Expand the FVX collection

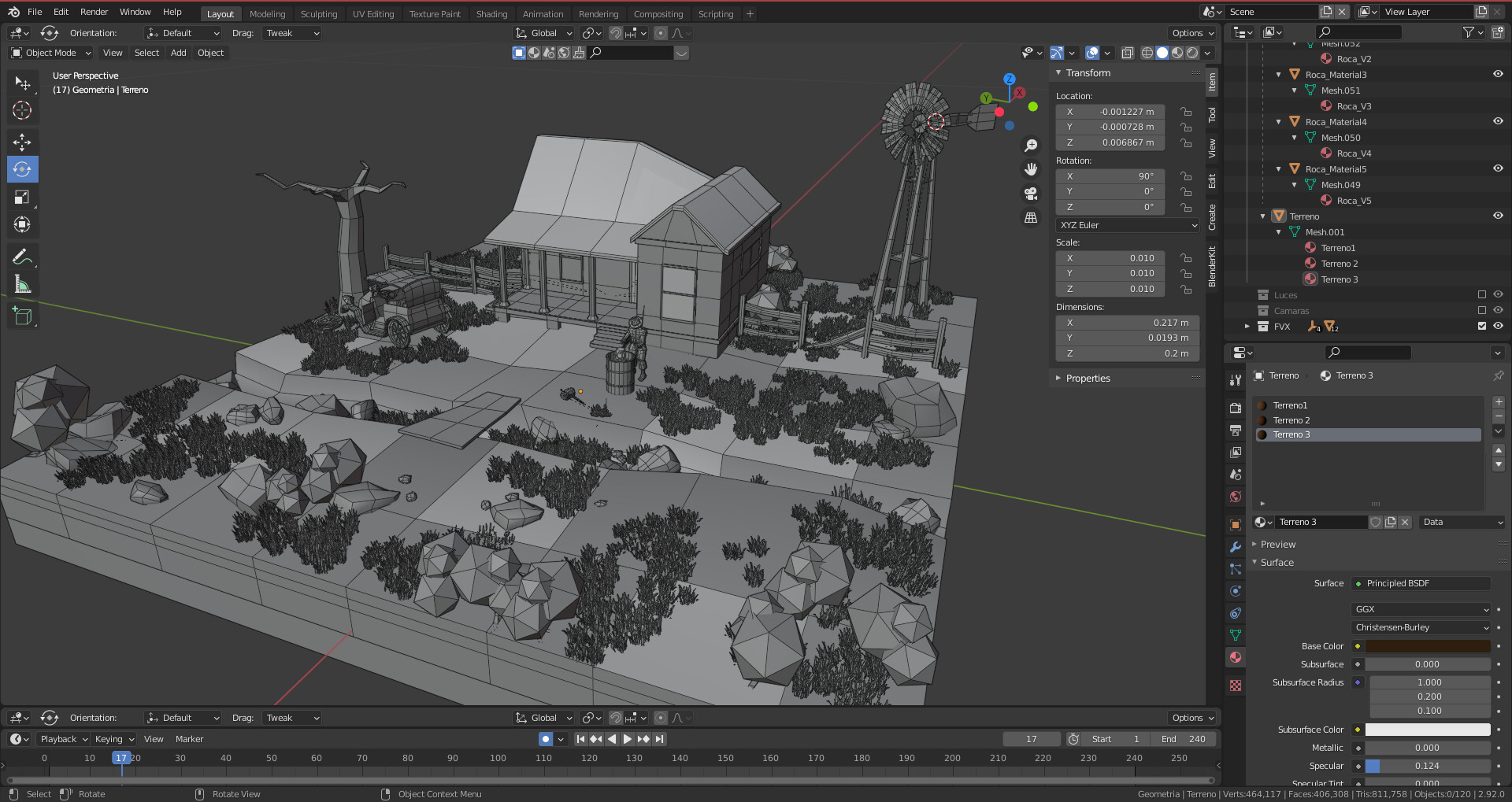click(1248, 327)
